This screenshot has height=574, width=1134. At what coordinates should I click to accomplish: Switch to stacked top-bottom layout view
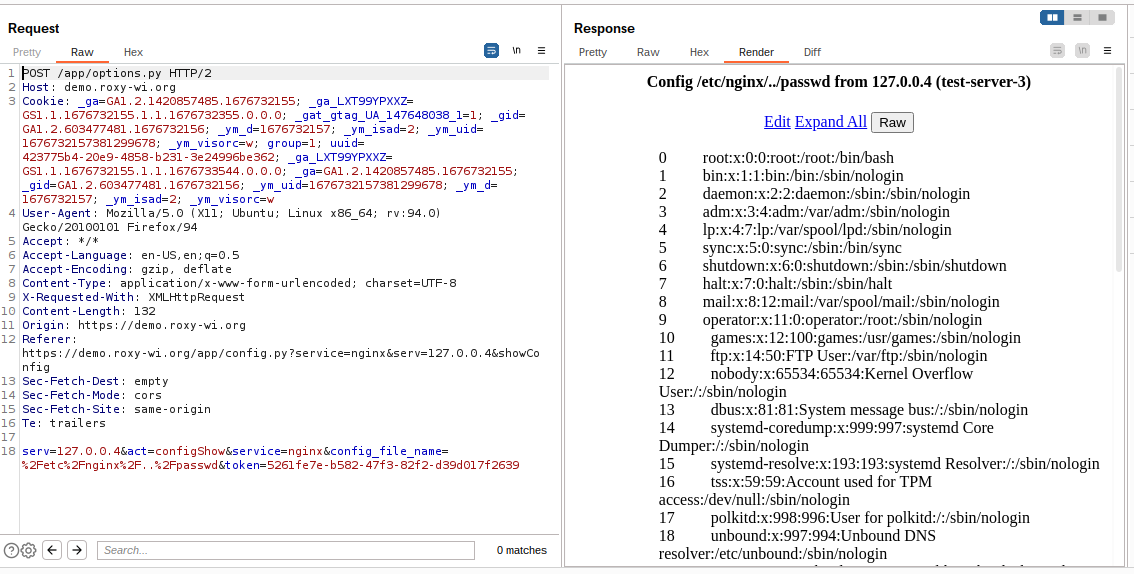[x=1078, y=17]
